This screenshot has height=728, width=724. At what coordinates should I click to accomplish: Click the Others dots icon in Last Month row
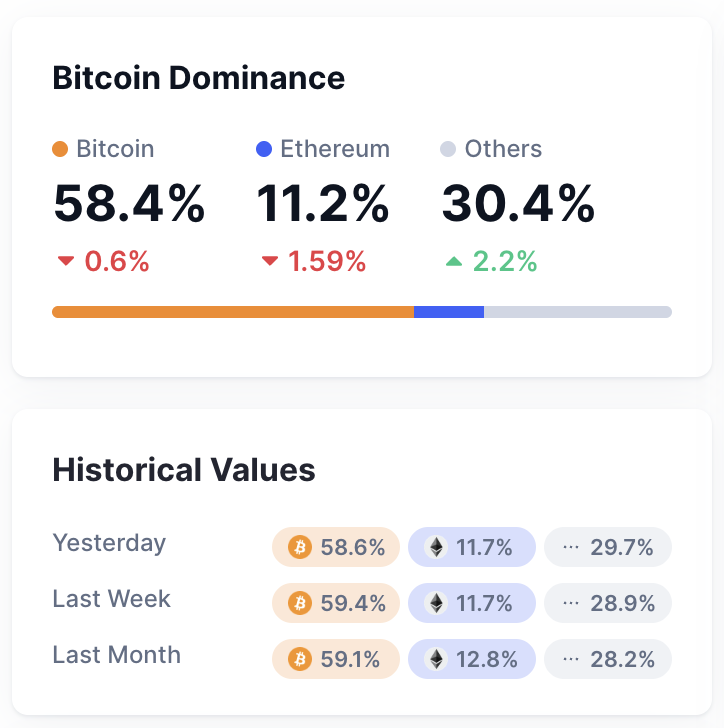[571, 659]
